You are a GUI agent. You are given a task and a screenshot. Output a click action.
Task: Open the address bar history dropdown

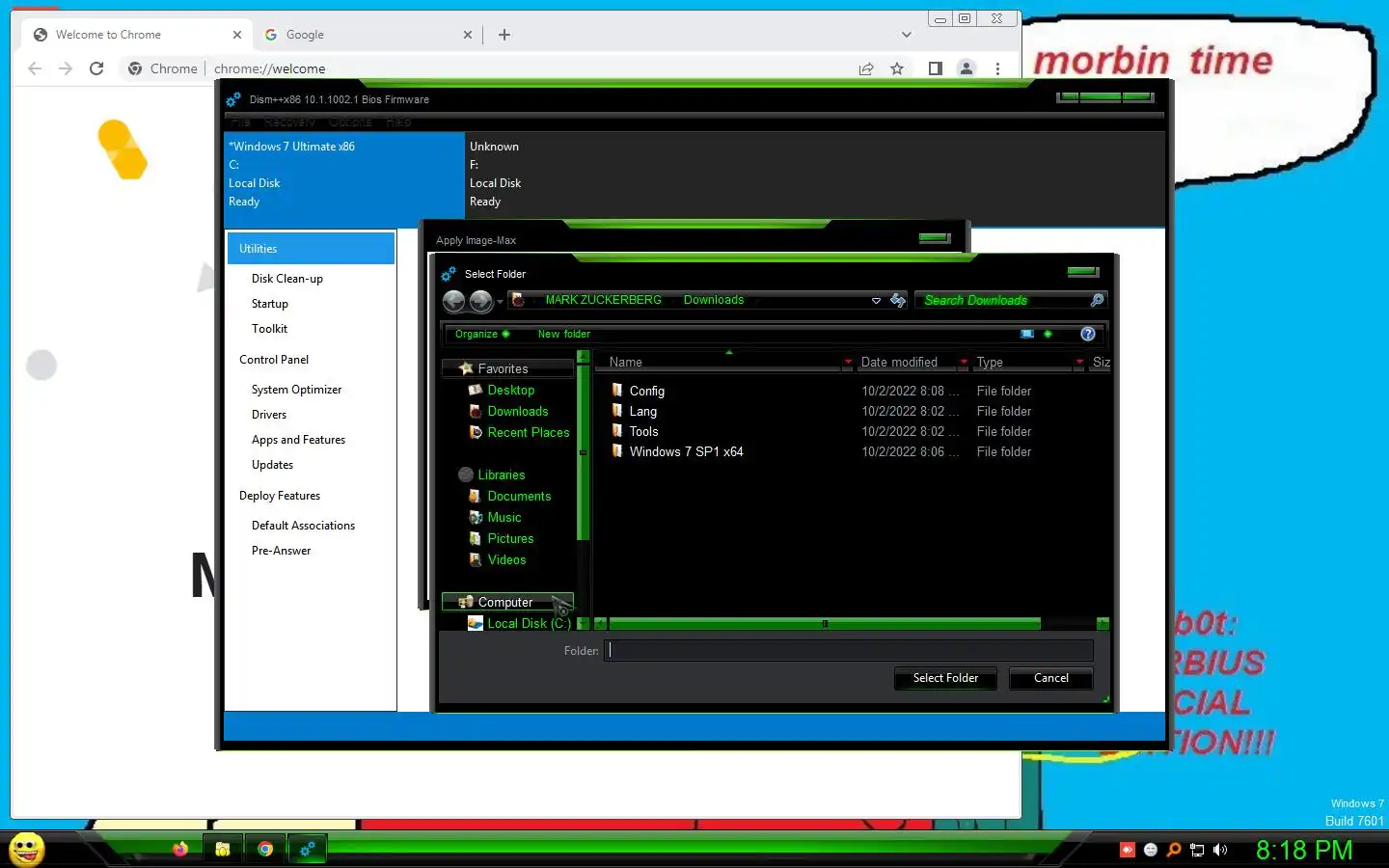(x=876, y=301)
